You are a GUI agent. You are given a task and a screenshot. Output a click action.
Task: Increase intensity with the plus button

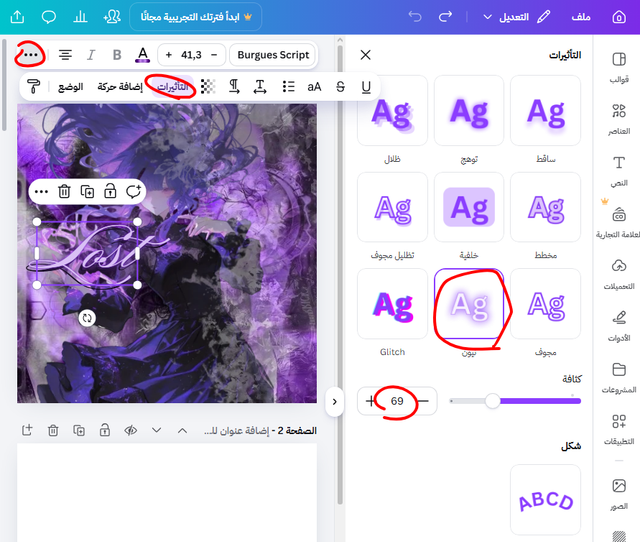pos(370,401)
